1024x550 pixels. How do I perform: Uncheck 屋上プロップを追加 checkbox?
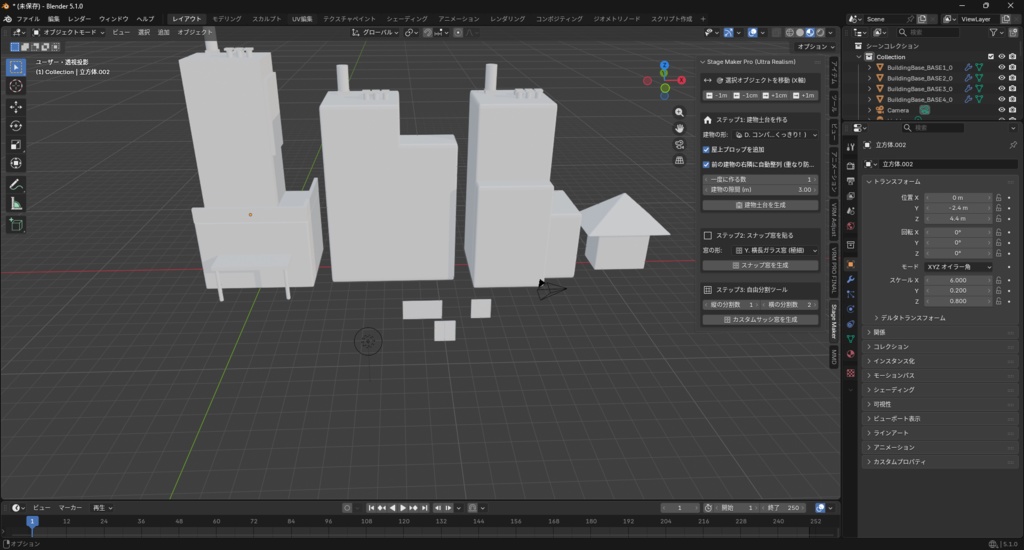(x=707, y=150)
